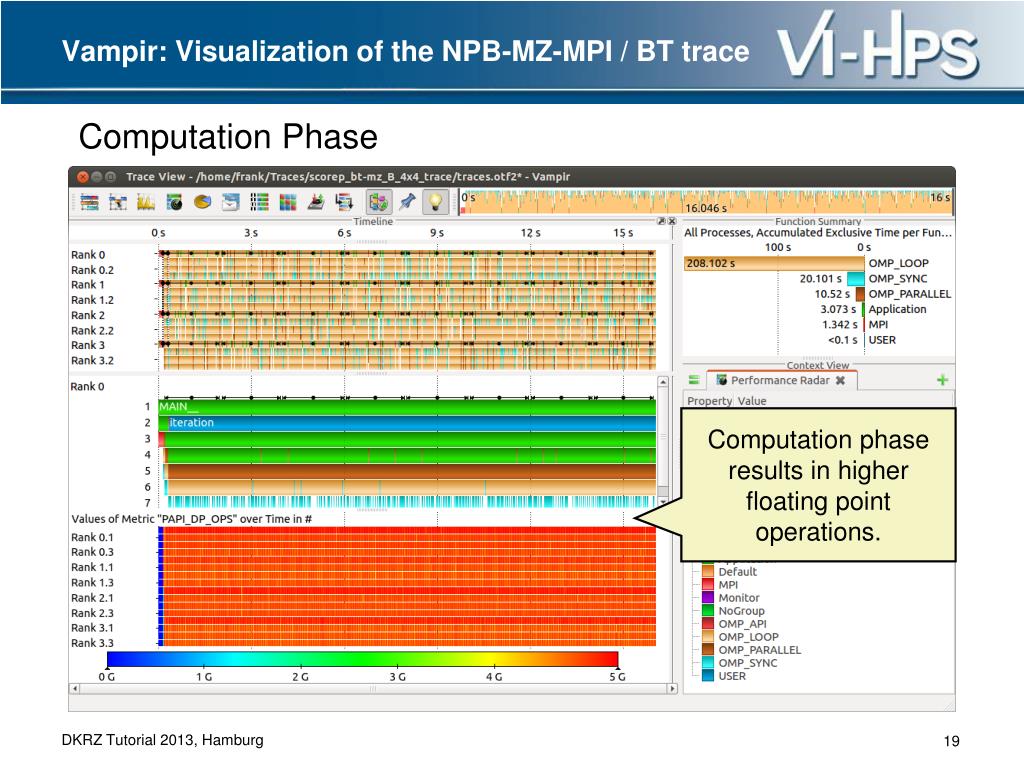Image resolution: width=1024 pixels, height=768 pixels.
Task: Click the MPI red color swatch in legend
Action: (708, 584)
